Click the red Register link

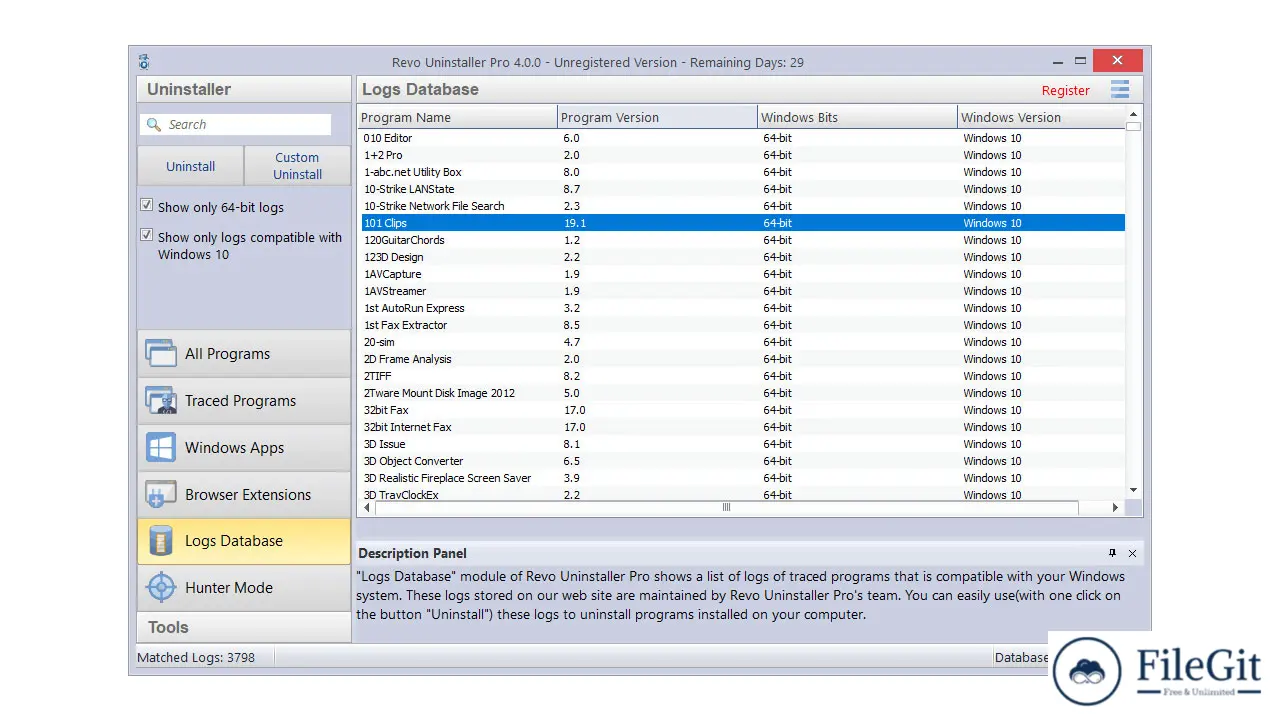click(x=1065, y=90)
